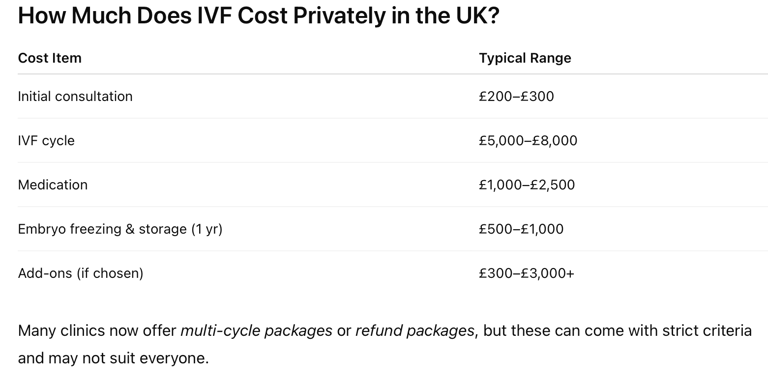The height and width of the screenshot is (371, 768).
Task: Click the IVF cost page heading
Action: pyautogui.click(x=258, y=16)
